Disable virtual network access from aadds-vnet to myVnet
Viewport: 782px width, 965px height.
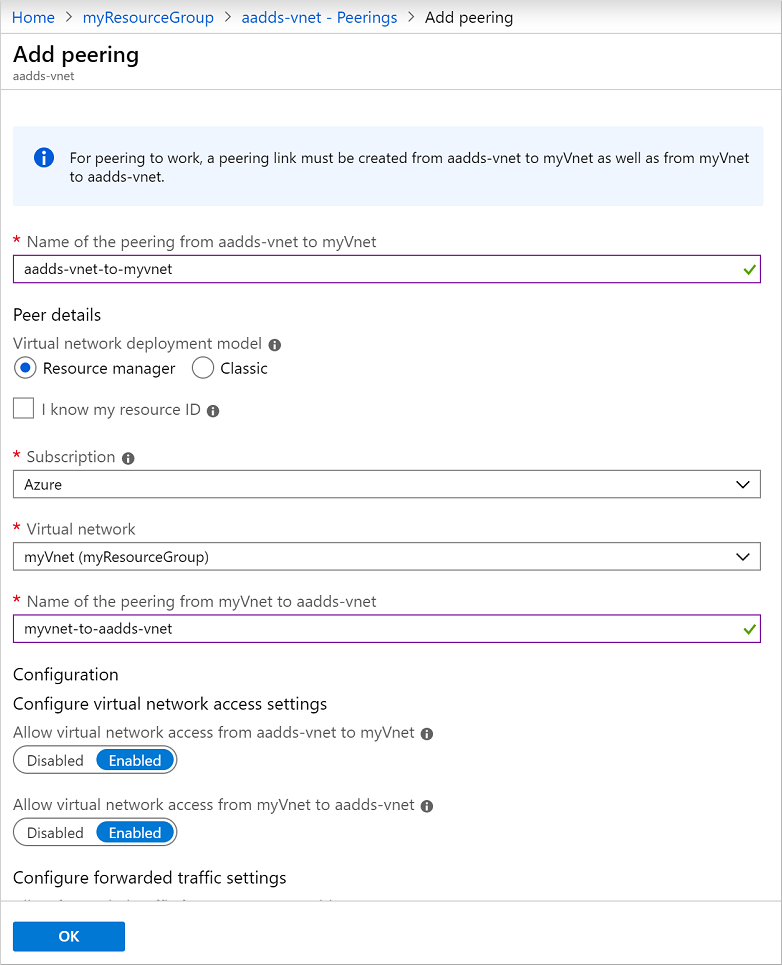(54, 759)
